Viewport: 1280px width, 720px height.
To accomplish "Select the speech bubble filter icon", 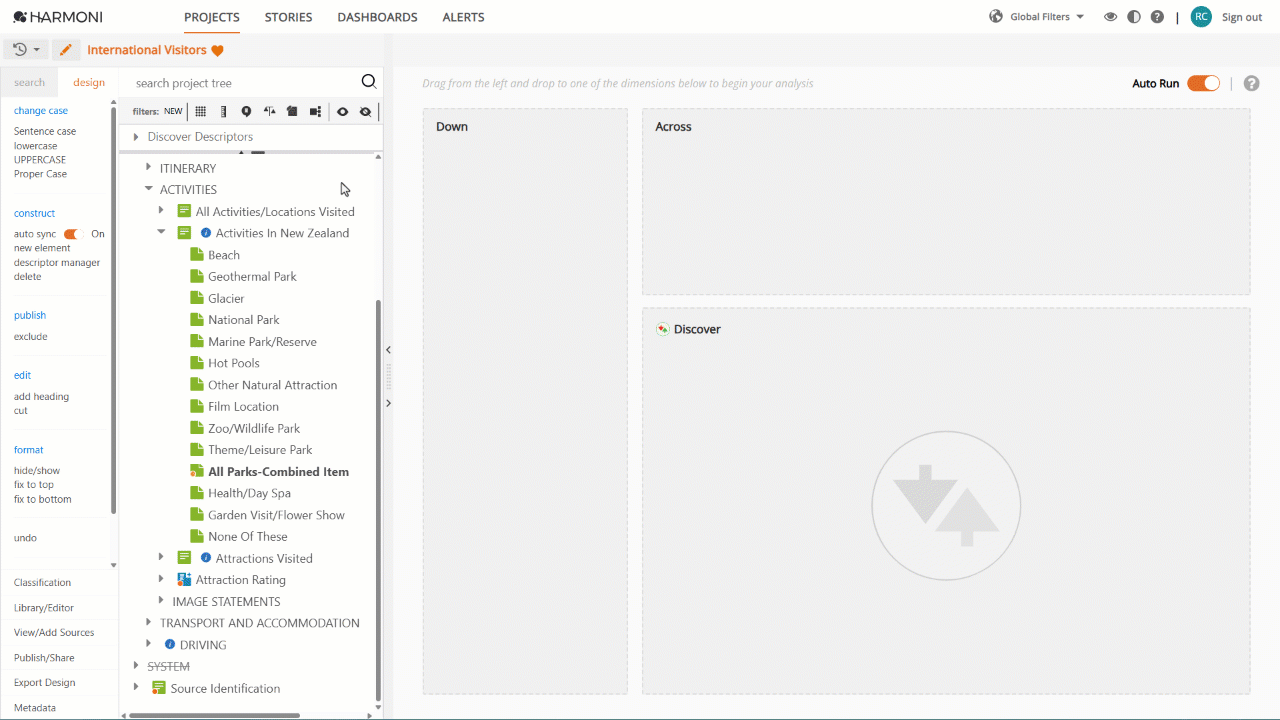I will click(246, 112).
